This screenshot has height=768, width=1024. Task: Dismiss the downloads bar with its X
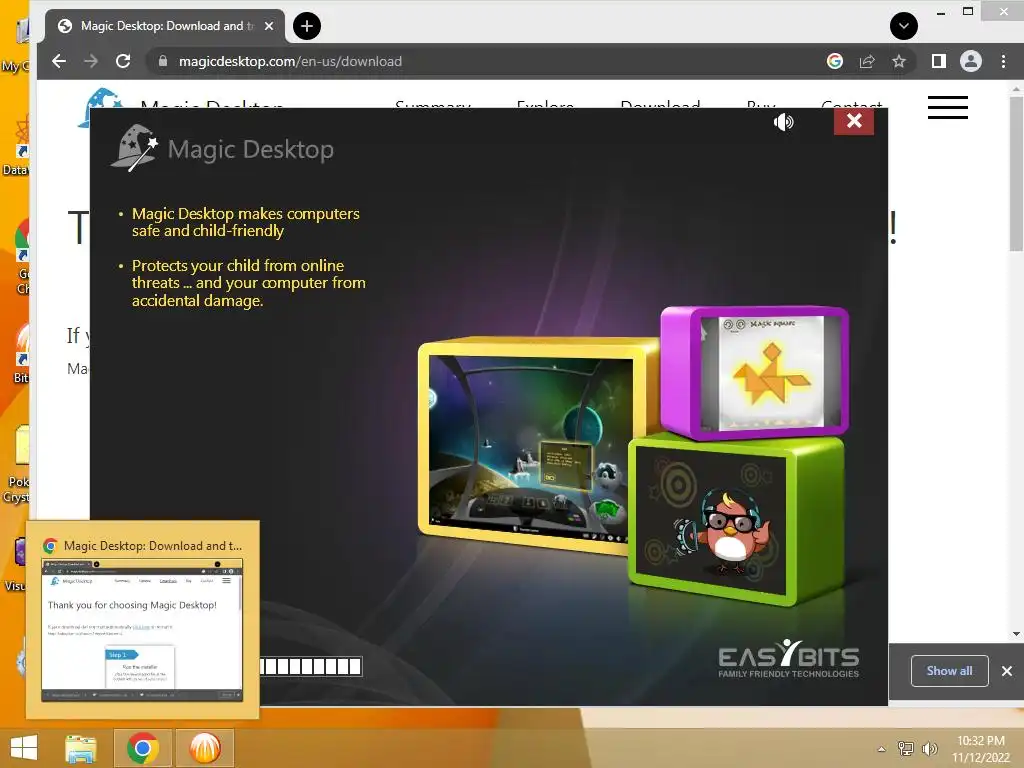click(1006, 671)
